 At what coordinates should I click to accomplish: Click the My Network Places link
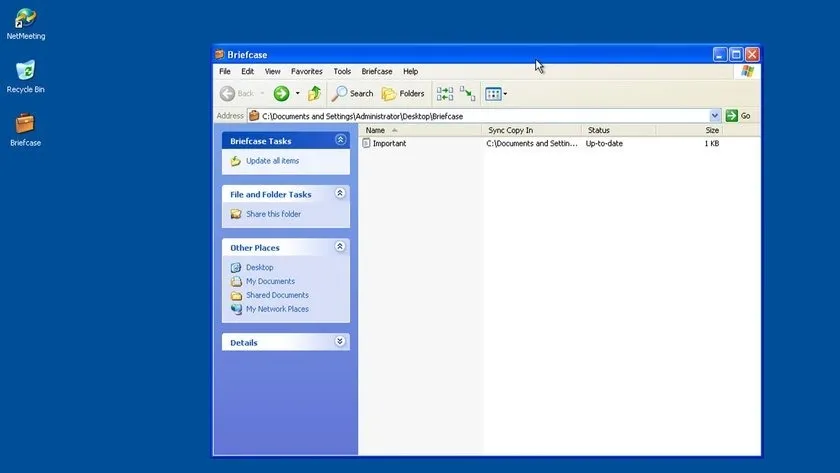pyautogui.click(x=277, y=309)
